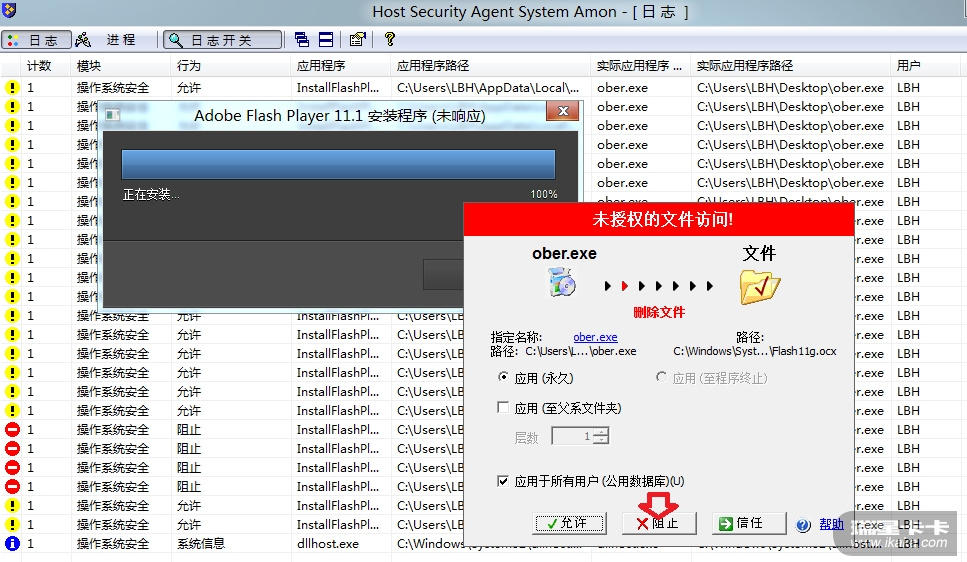Close the Adobe Flash Player installer window
Viewport: 967px width, 562px height.
[562, 111]
